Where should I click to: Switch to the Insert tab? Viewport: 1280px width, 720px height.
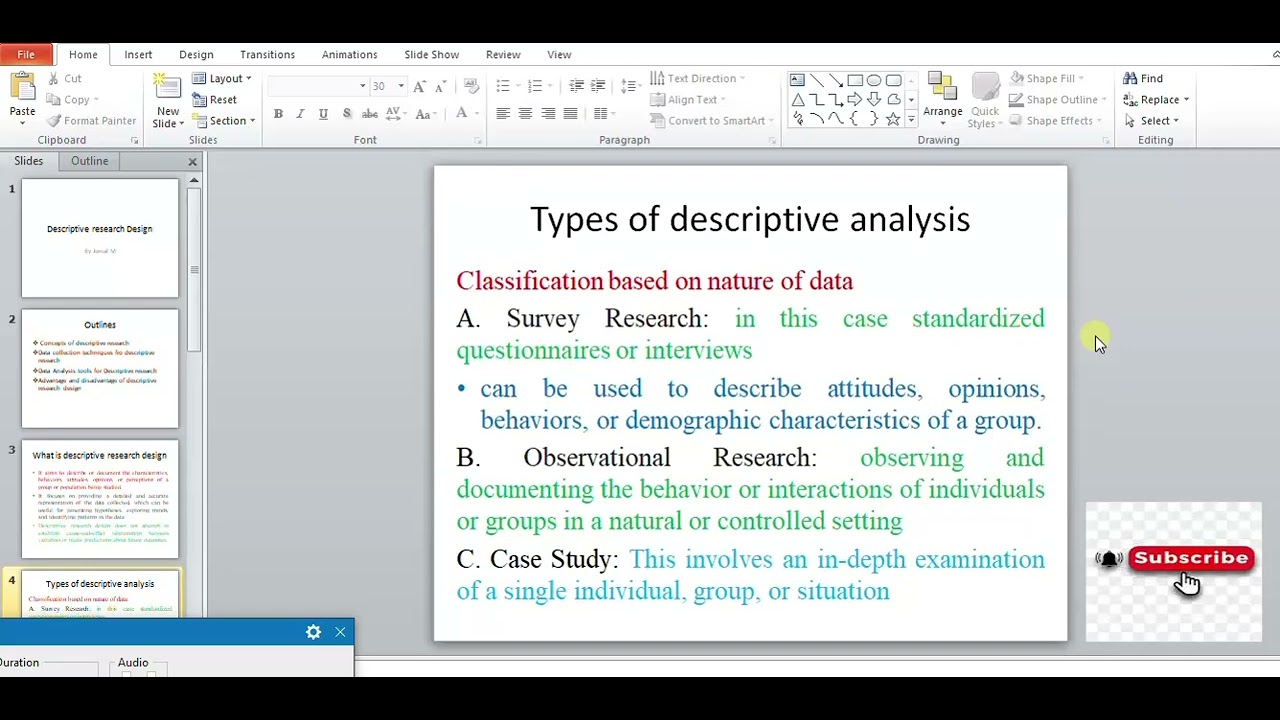pyautogui.click(x=138, y=54)
